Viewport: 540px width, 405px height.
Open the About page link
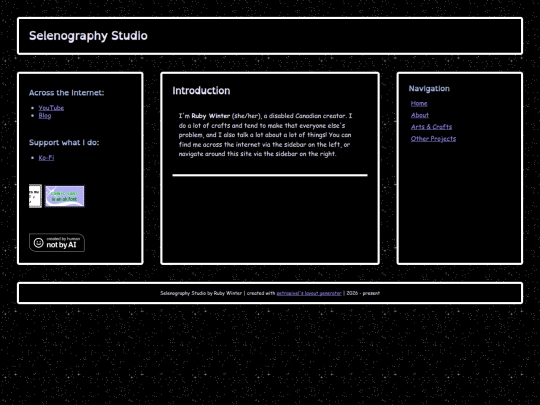click(419, 115)
